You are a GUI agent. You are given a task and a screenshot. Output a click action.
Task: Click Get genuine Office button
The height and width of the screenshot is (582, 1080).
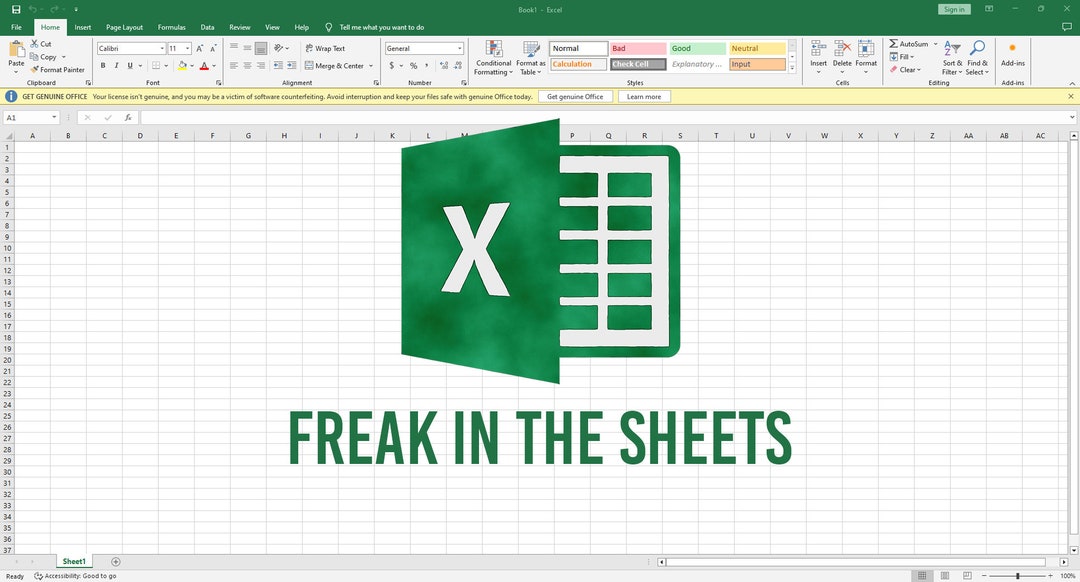click(x=575, y=97)
